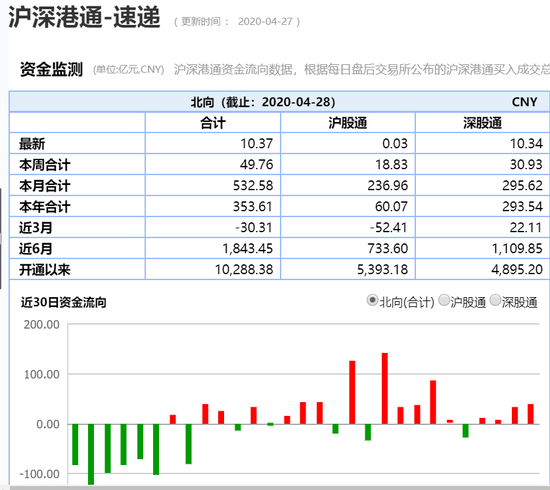
Task: Click the 沪深港通-速递 page title
Action: pos(84,17)
